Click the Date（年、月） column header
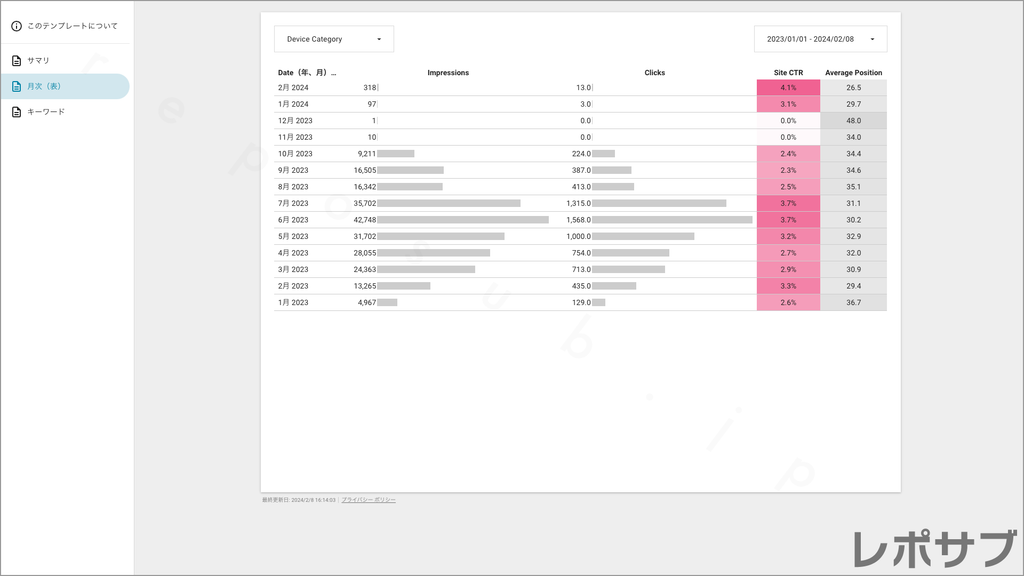 click(x=307, y=73)
